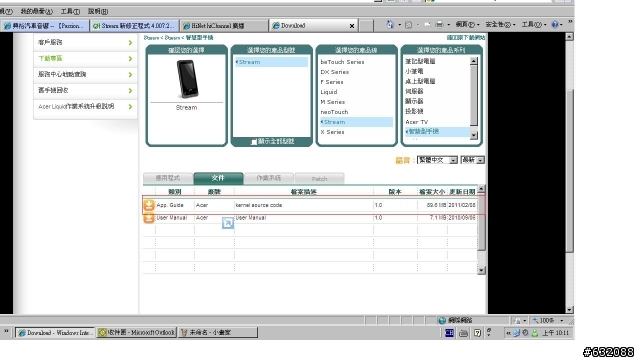Click page scrollbar down arrow
The height and width of the screenshot is (360, 640).
[569, 310]
